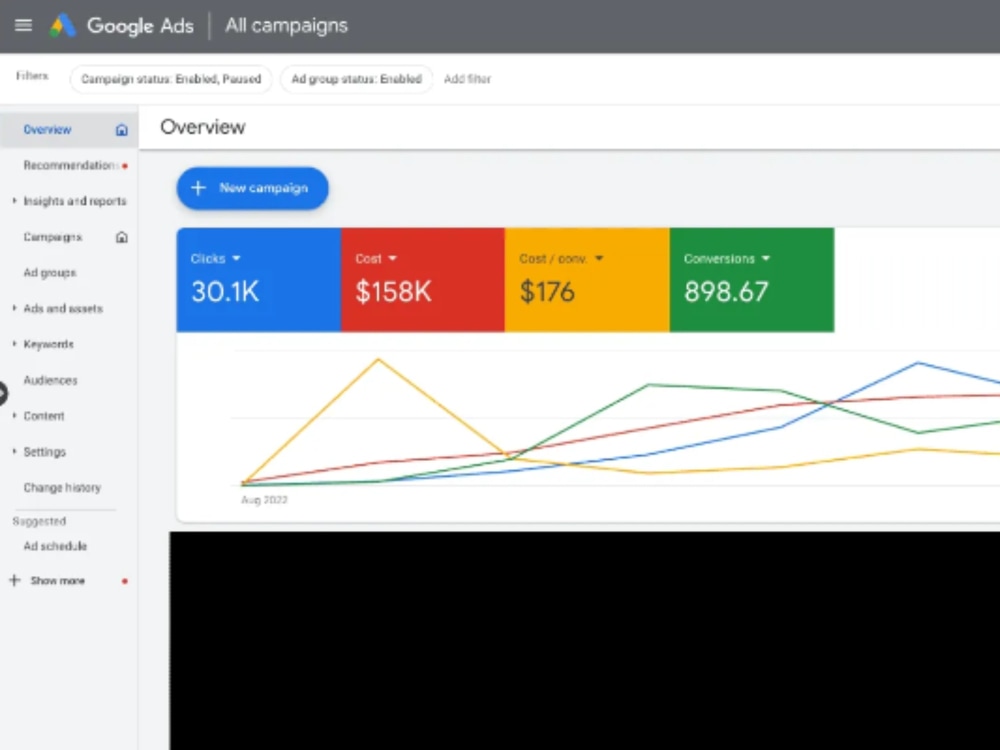Click the Campaign status: Enabled, Paused filter
Image resolution: width=1000 pixels, height=750 pixels.
pyautogui.click(x=171, y=79)
